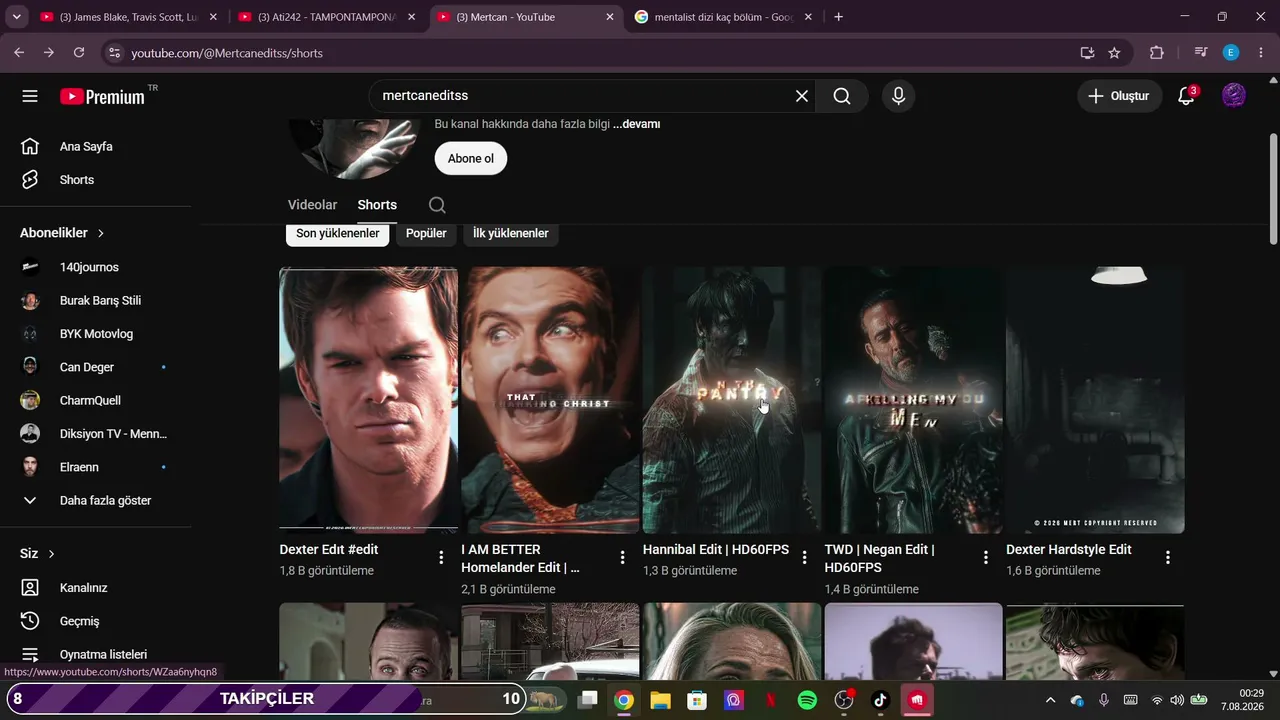Open options for TWD Negan Edit short
This screenshot has width=1280, height=720.
click(x=985, y=558)
